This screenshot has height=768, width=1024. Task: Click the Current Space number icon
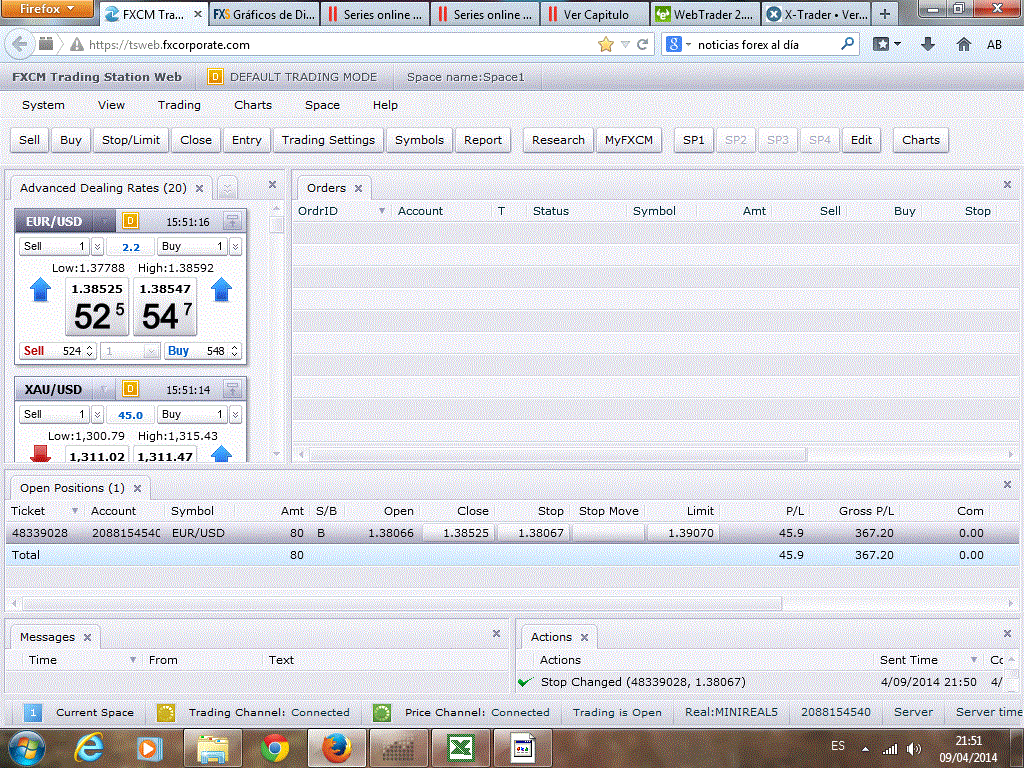[33, 712]
